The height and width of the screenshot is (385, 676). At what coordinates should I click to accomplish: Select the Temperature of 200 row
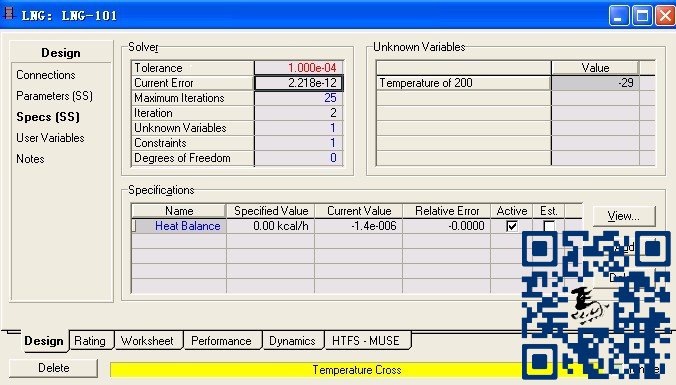click(507, 83)
